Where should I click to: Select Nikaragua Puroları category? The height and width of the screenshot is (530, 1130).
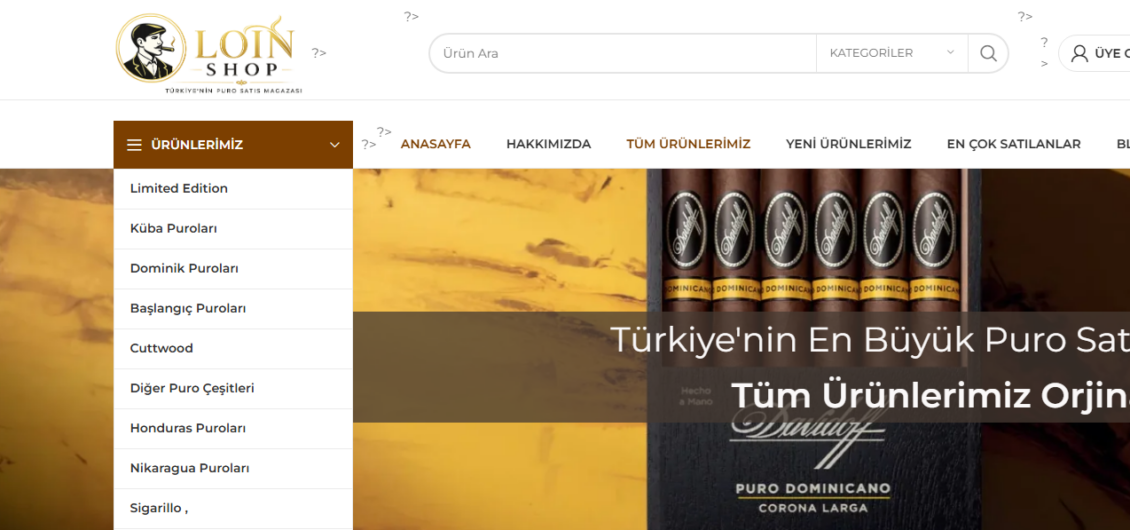click(x=233, y=469)
